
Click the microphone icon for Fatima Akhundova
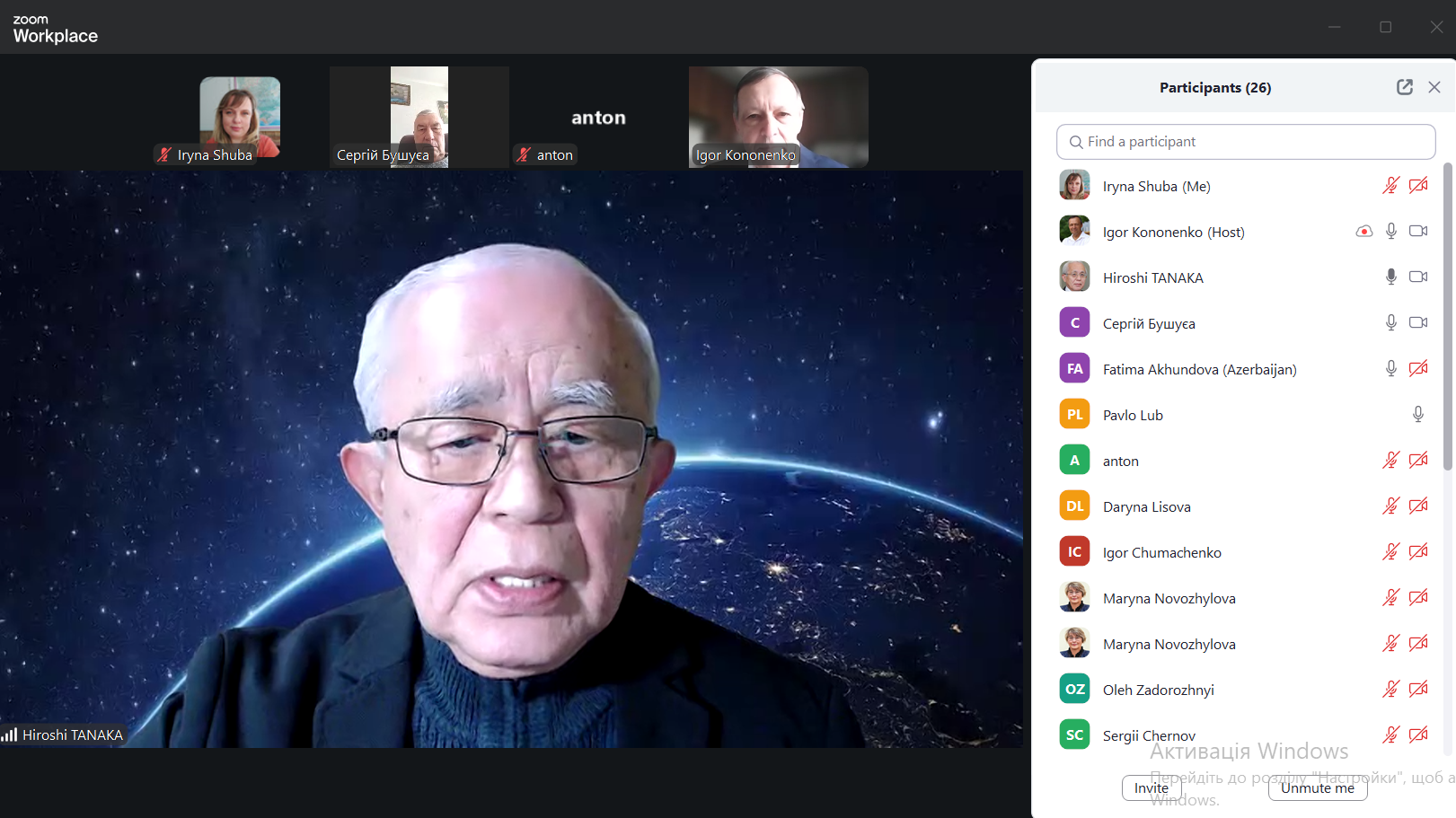[1390, 368]
